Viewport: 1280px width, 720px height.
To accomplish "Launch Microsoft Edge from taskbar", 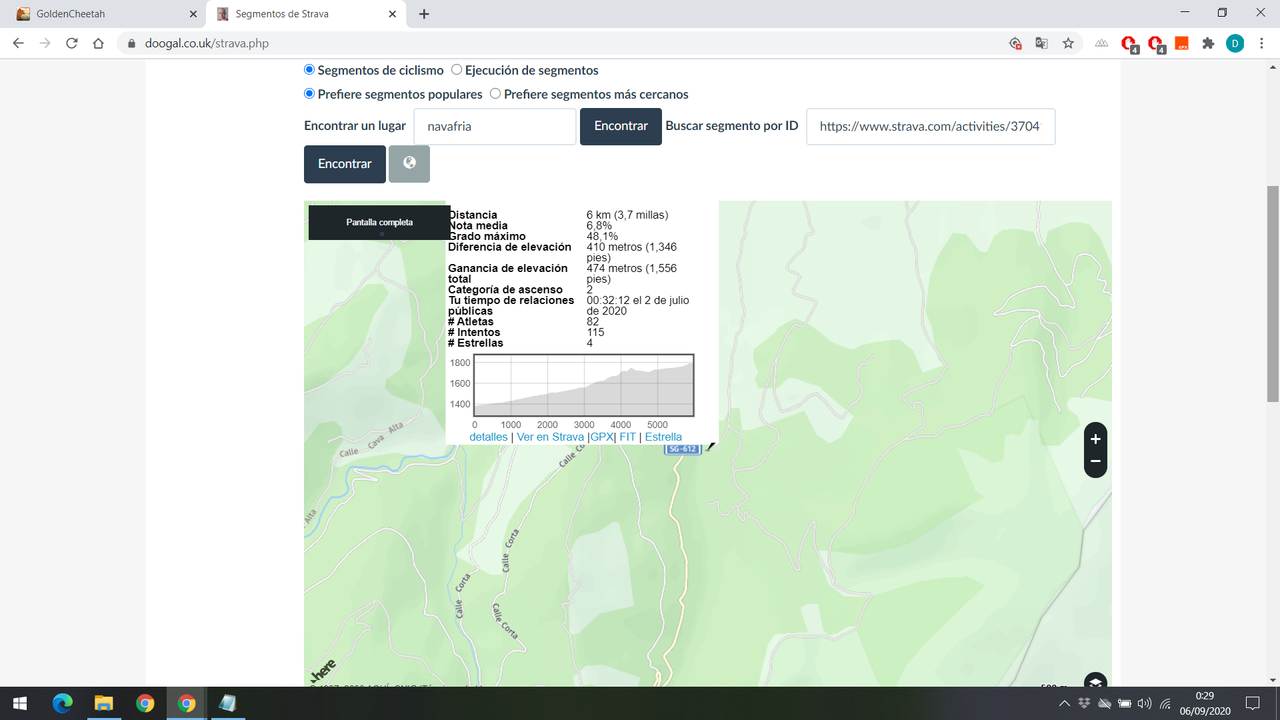I will tap(62, 703).
